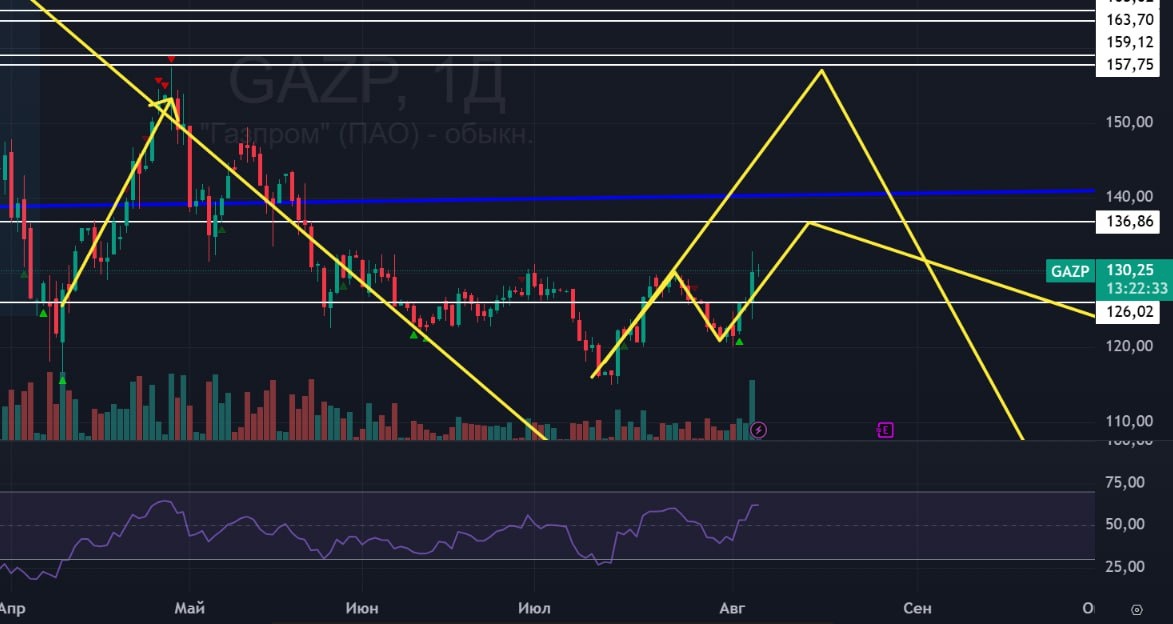The height and width of the screenshot is (624, 1173).
Task: Click the Сен label on time axis
Action: pos(917,608)
